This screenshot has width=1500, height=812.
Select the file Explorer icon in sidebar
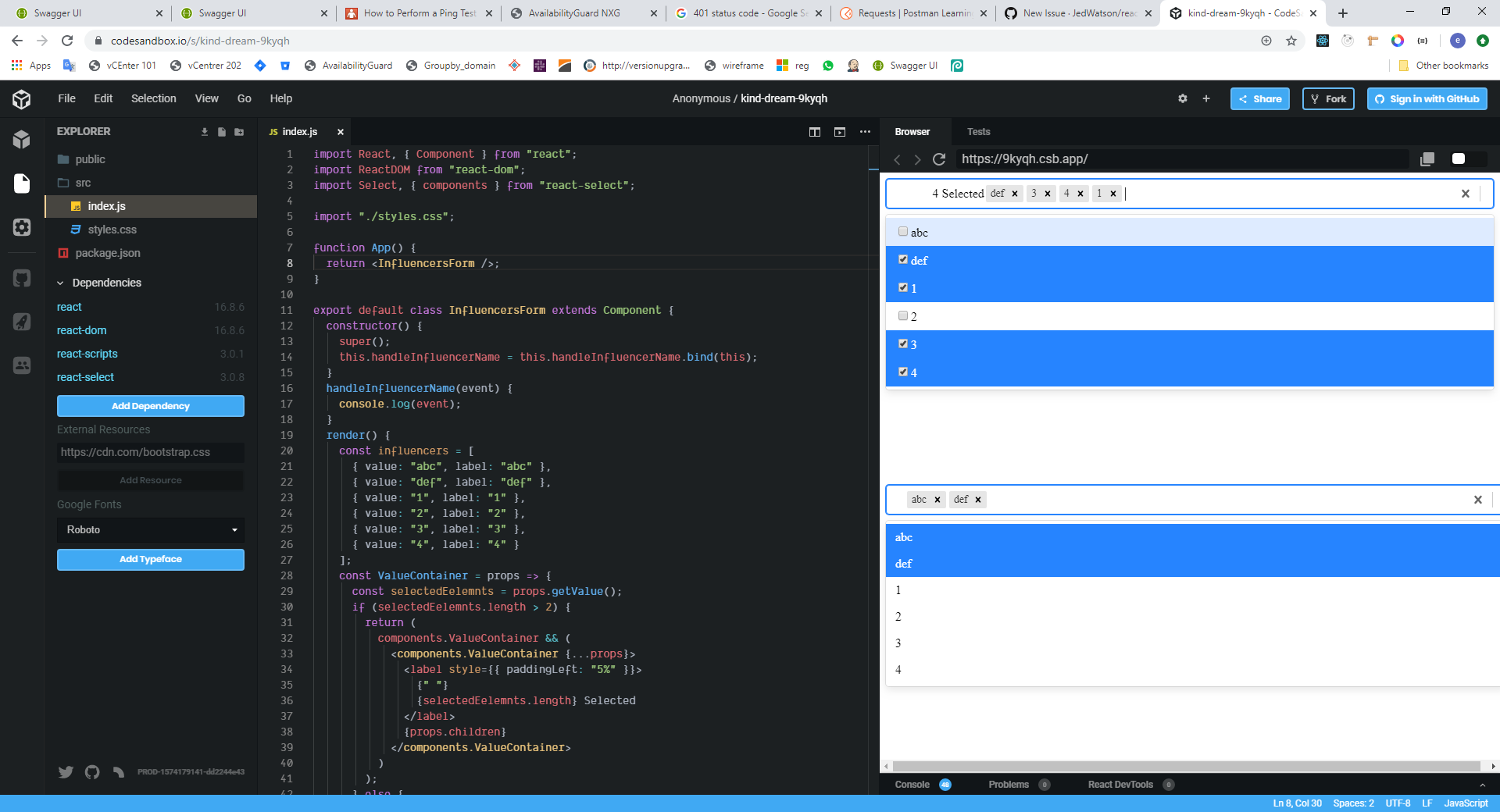click(x=22, y=183)
